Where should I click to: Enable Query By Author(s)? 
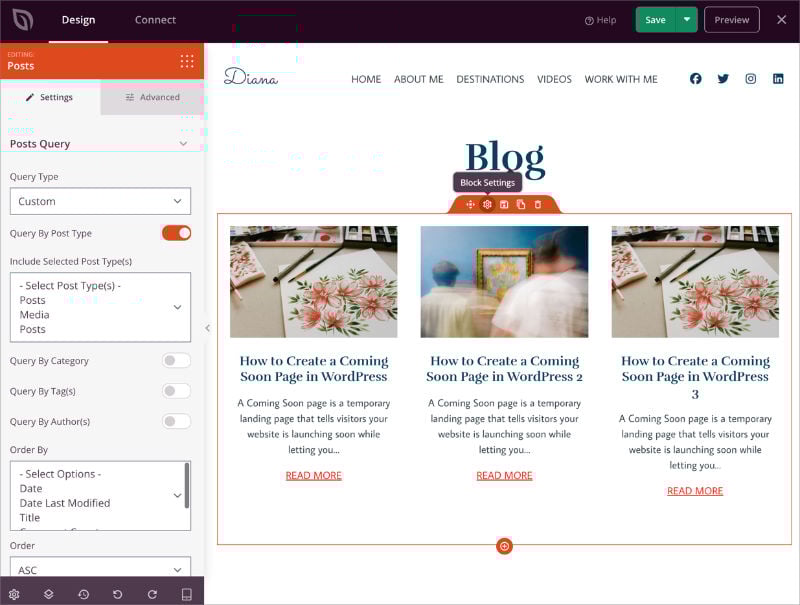[x=176, y=421]
